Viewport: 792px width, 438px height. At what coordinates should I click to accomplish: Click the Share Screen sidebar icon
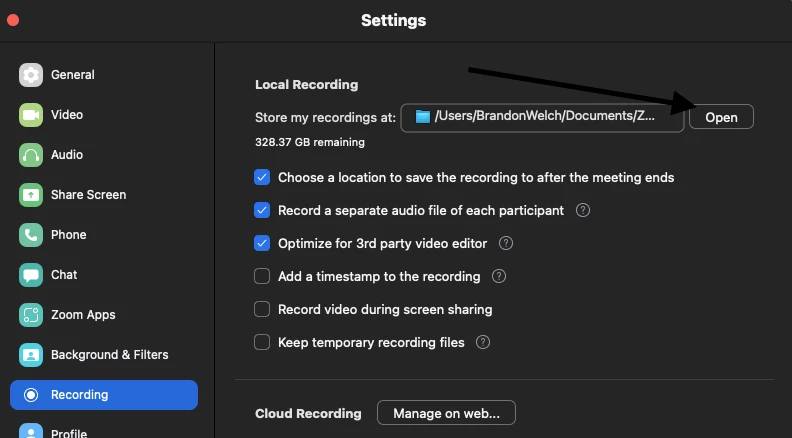pyautogui.click(x=31, y=195)
